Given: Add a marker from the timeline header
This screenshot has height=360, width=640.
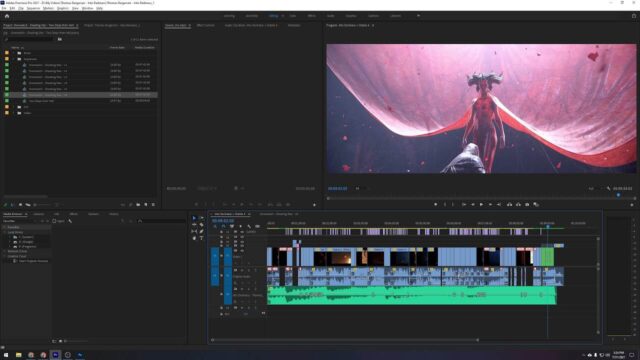Looking at the screenshot, I should tap(240, 226).
